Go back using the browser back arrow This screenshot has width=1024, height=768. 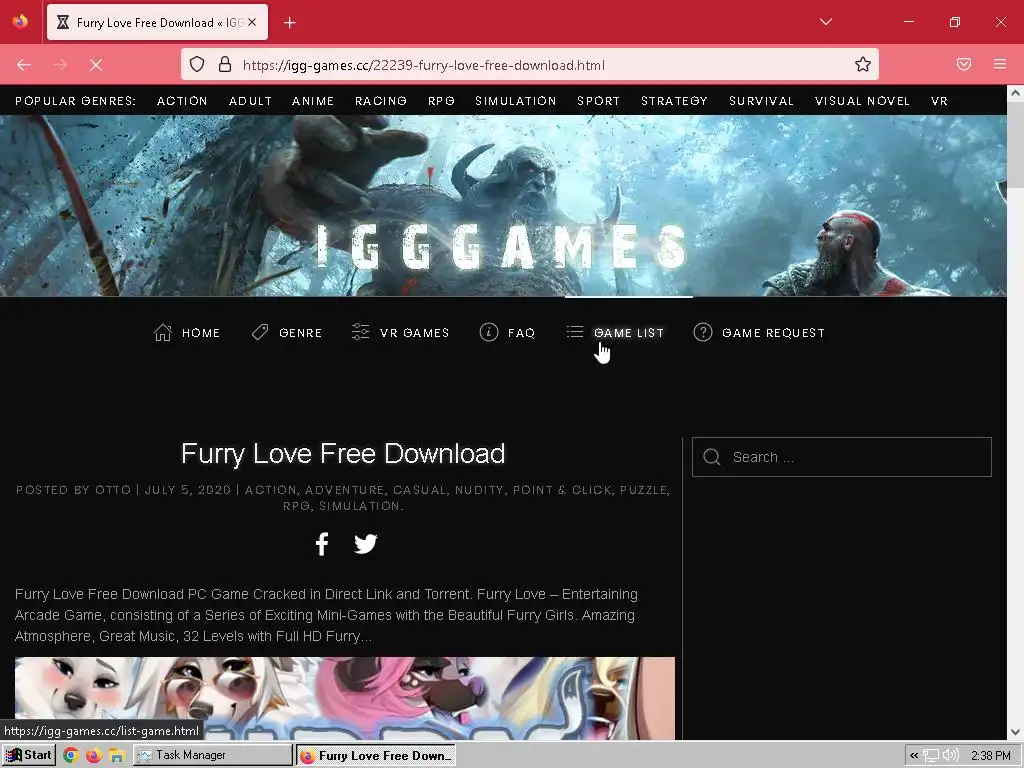(24, 65)
